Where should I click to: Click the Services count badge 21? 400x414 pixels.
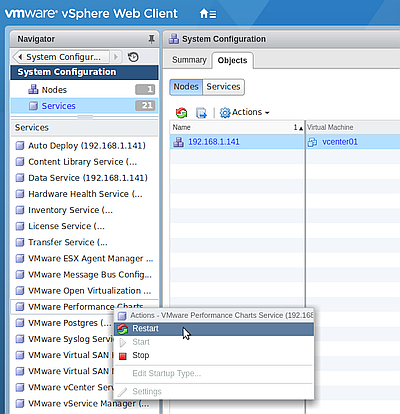(x=145, y=106)
